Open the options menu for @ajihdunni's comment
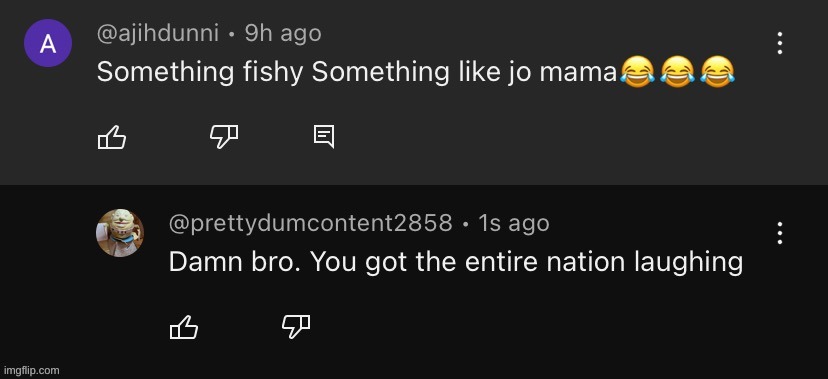 pos(779,43)
